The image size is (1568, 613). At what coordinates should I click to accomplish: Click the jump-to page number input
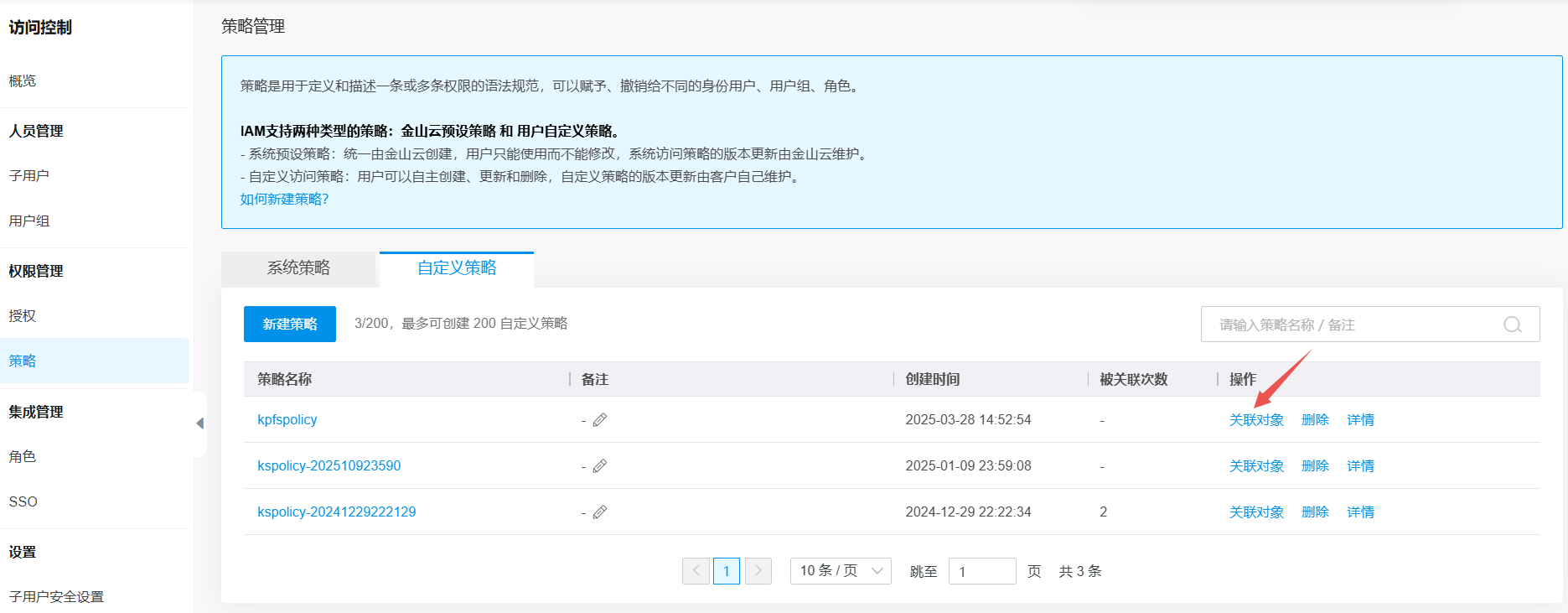pyautogui.click(x=981, y=571)
